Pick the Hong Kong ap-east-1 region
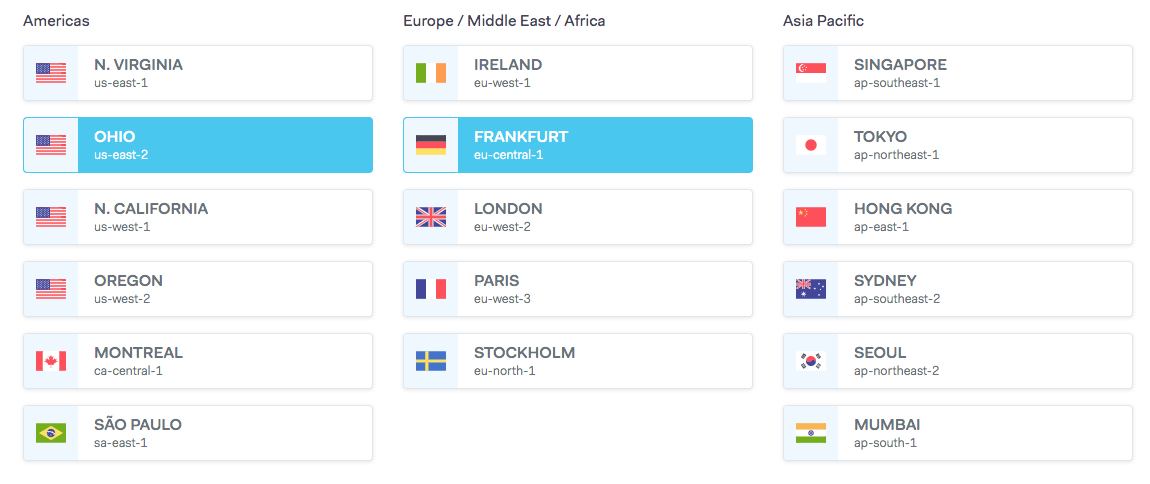 pos(984,217)
